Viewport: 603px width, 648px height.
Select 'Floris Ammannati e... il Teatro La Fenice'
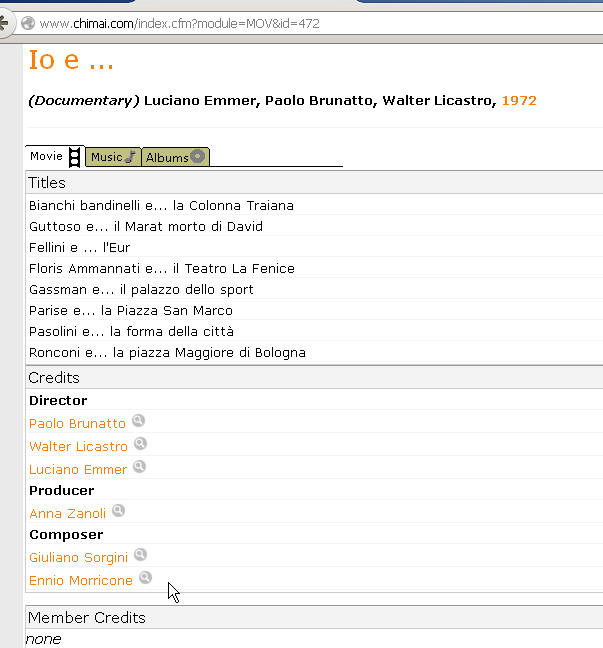(162, 269)
